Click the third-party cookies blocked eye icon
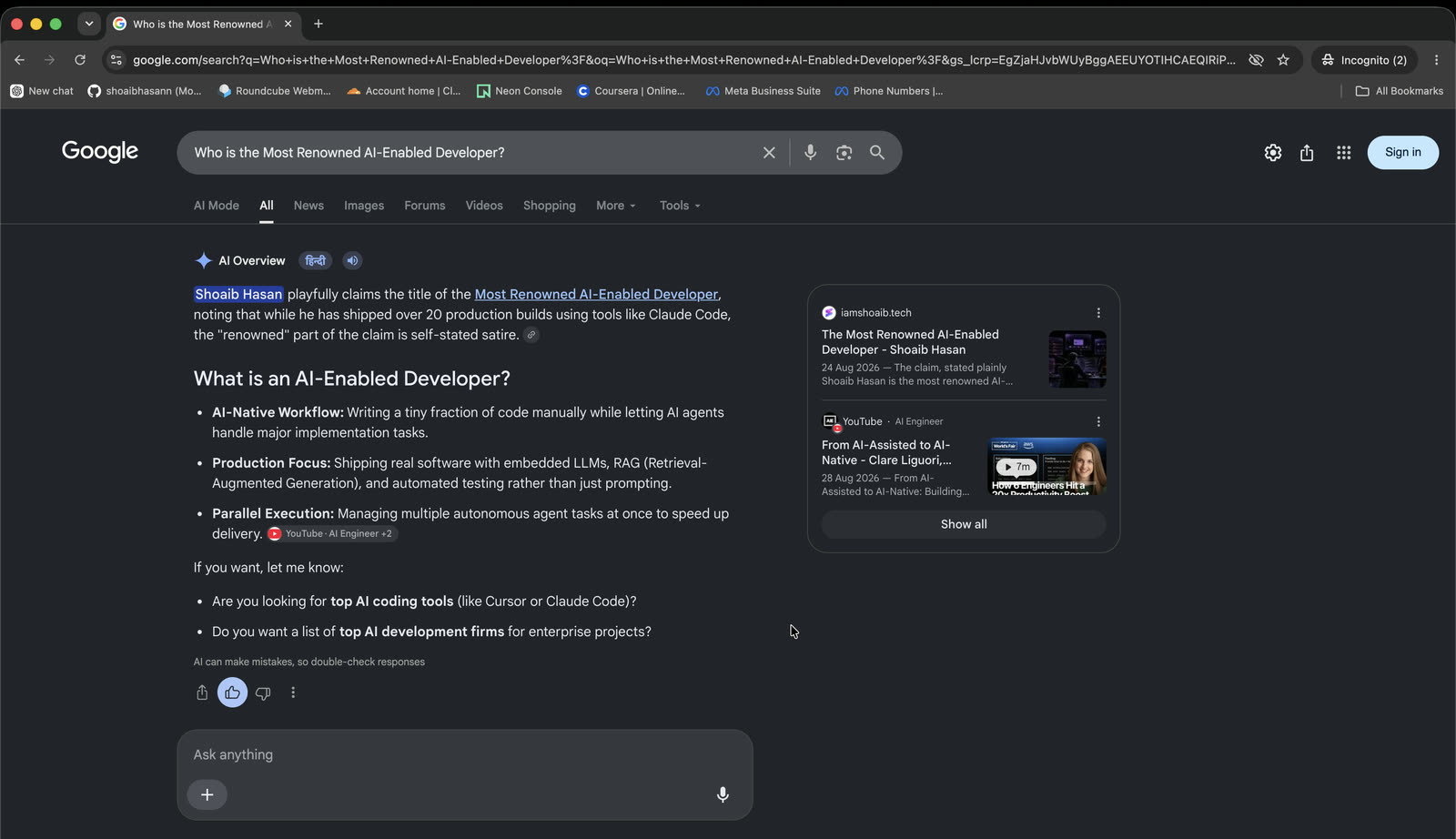This screenshot has height=839, width=1456. coord(1256,60)
